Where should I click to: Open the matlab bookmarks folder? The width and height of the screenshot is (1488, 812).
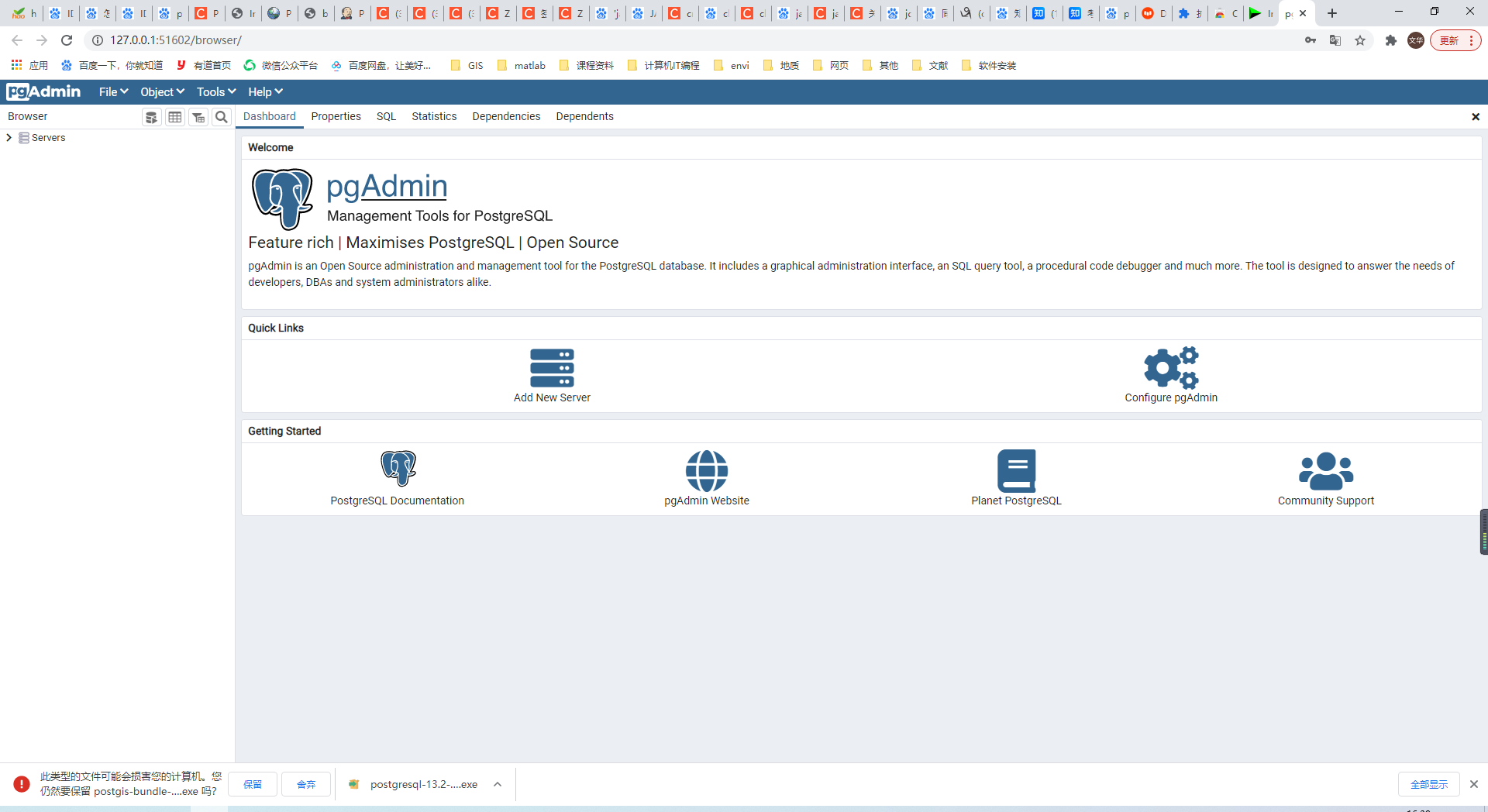[x=522, y=66]
